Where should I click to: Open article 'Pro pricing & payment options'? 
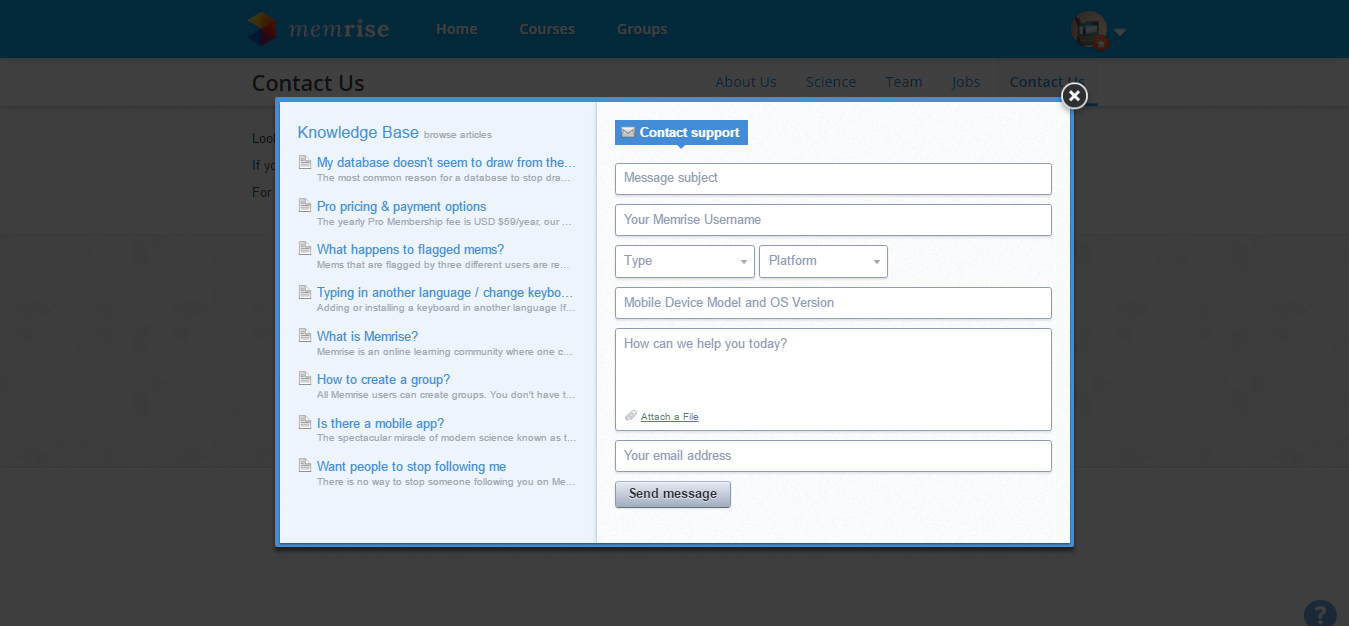[402, 206]
